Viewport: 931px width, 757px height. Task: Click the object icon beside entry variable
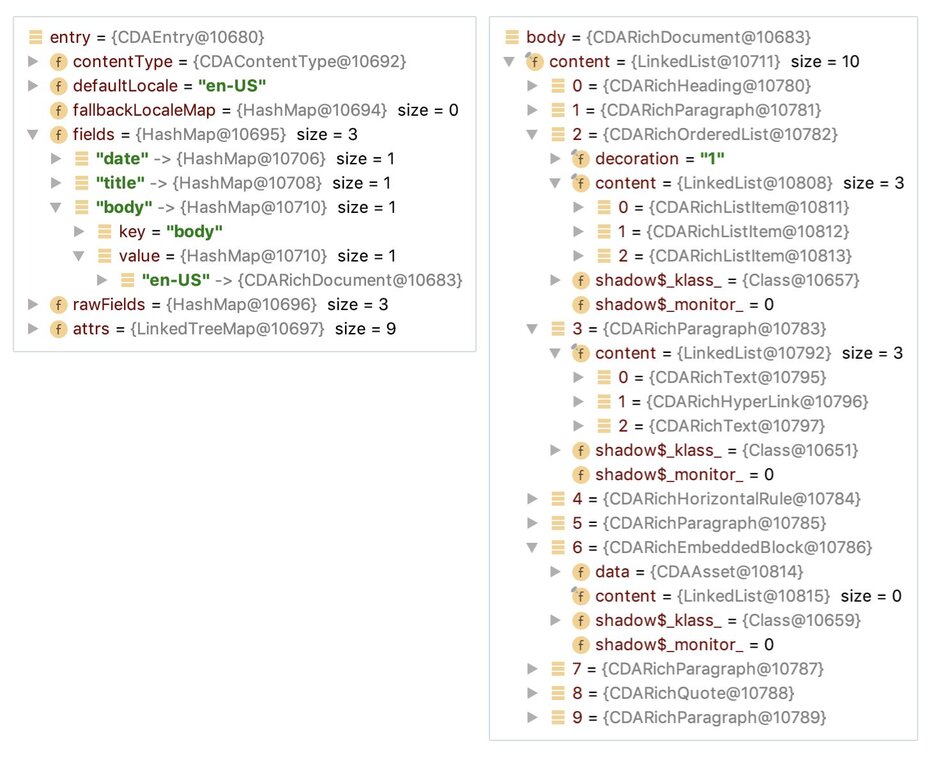[36, 38]
